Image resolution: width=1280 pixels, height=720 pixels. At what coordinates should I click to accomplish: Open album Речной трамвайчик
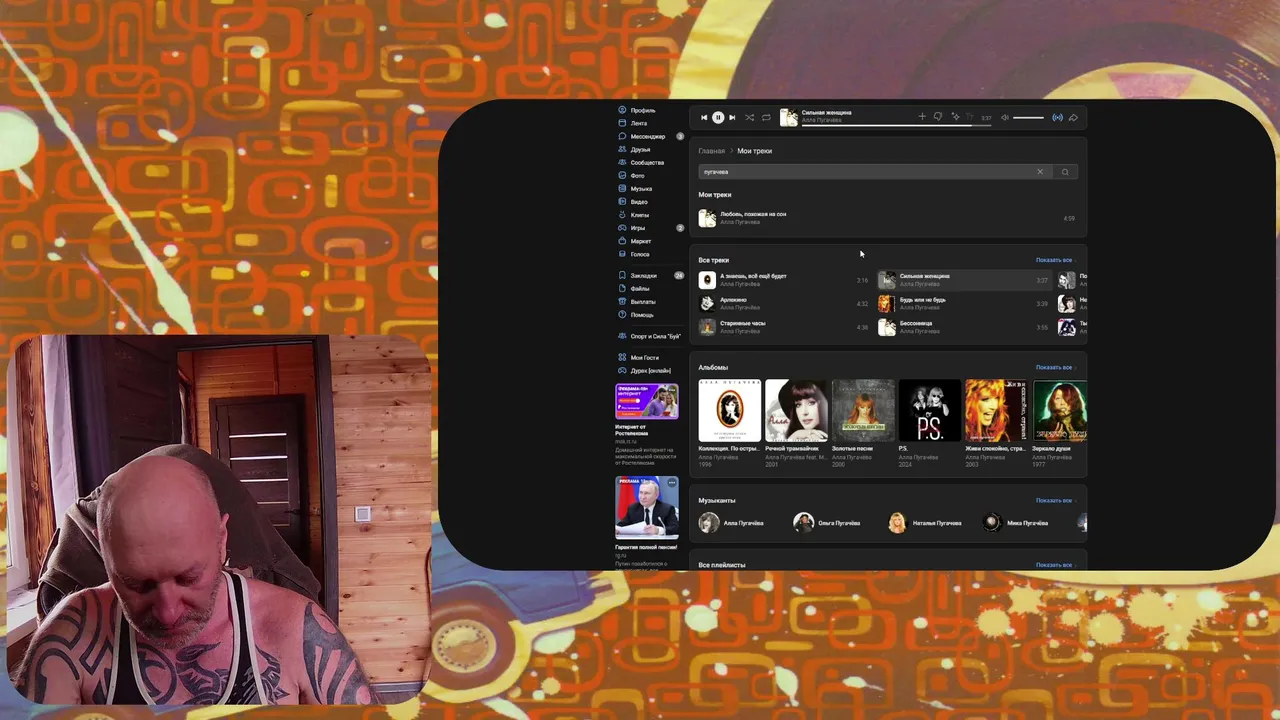coord(796,410)
